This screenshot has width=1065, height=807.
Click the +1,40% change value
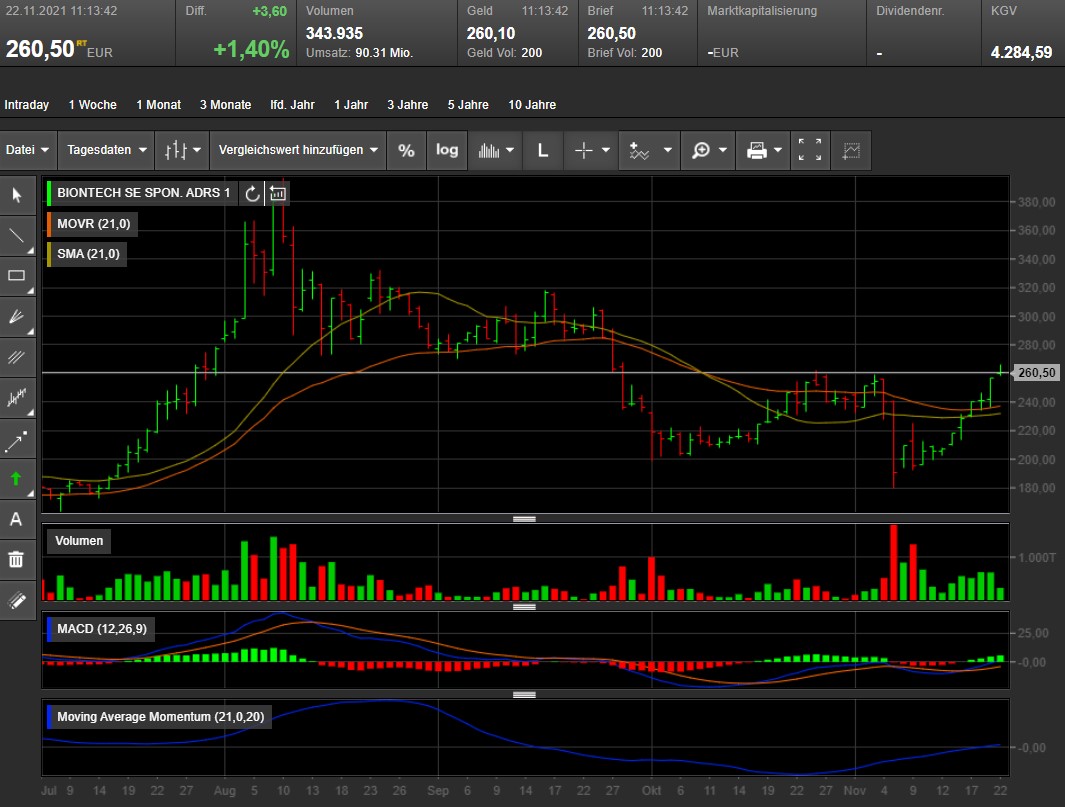(251, 50)
